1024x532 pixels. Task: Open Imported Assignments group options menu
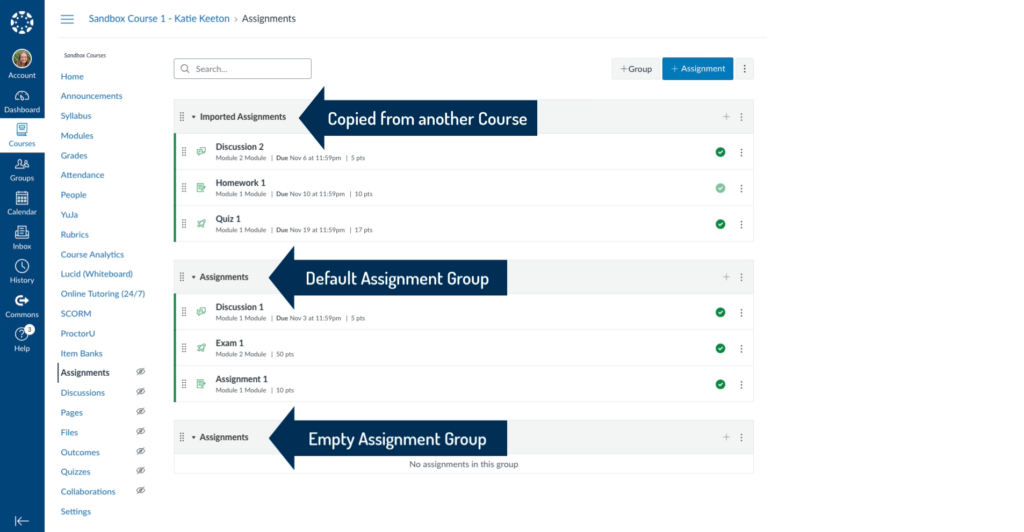(x=741, y=117)
